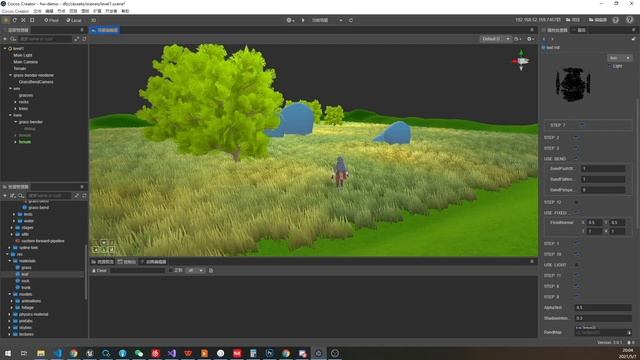Viewport: 640px width, 360px height.
Task: Toggle the 3D view mode button
Action: coord(93,20)
